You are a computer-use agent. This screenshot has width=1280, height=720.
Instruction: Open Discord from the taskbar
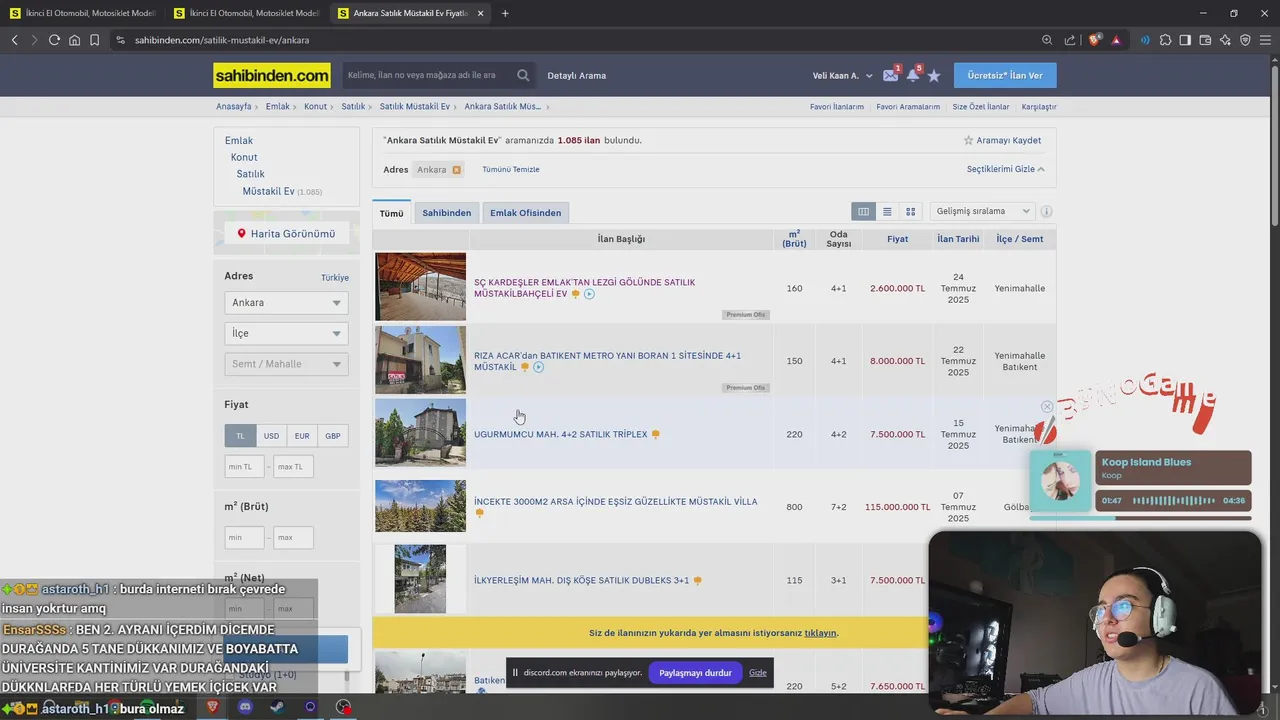pos(246,707)
